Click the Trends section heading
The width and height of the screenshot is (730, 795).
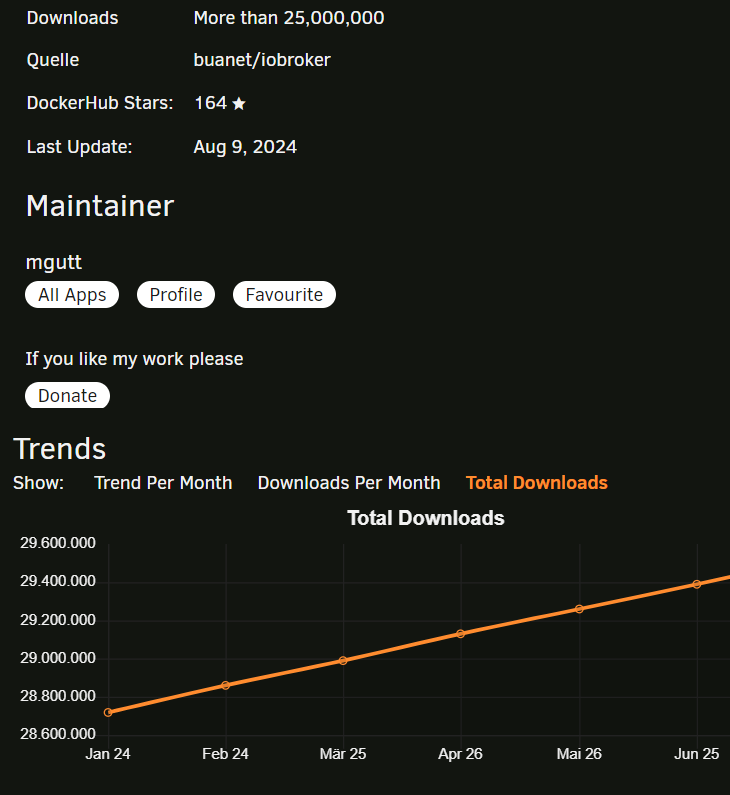[x=60, y=449]
